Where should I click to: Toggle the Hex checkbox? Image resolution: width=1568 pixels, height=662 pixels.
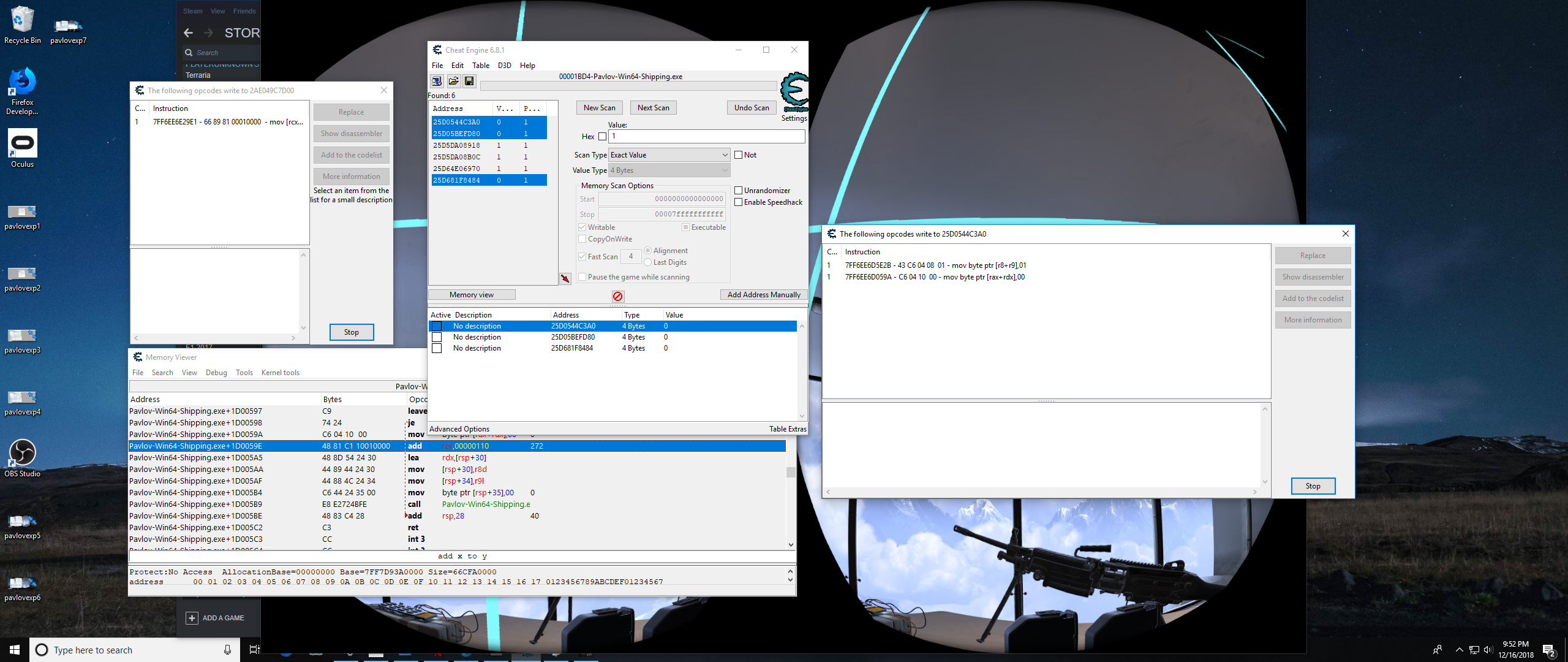point(603,137)
